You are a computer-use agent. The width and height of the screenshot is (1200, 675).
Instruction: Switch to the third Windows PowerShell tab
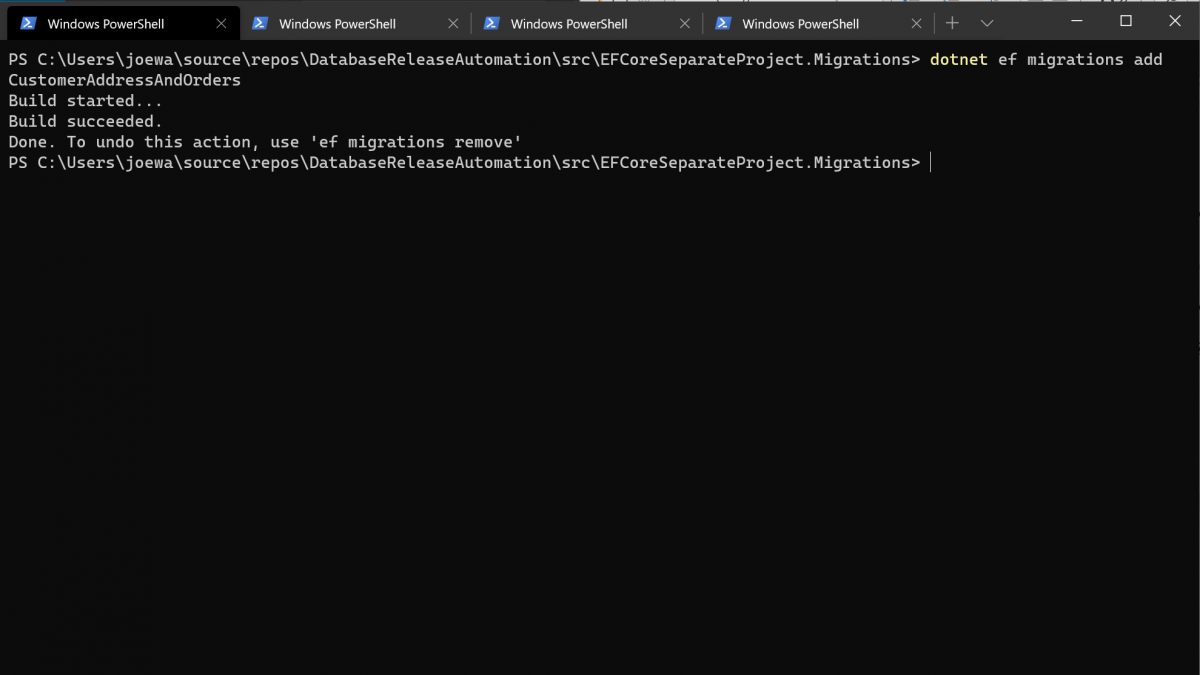[569, 24]
